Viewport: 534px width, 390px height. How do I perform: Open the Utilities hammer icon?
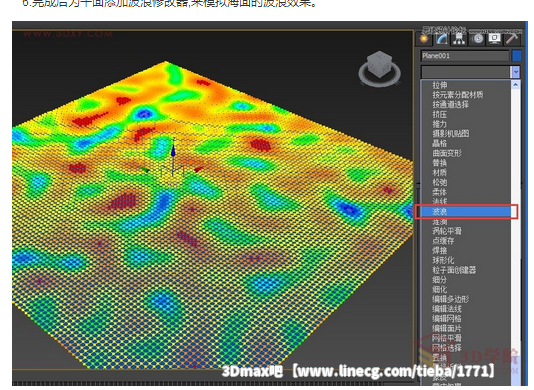tap(512, 39)
